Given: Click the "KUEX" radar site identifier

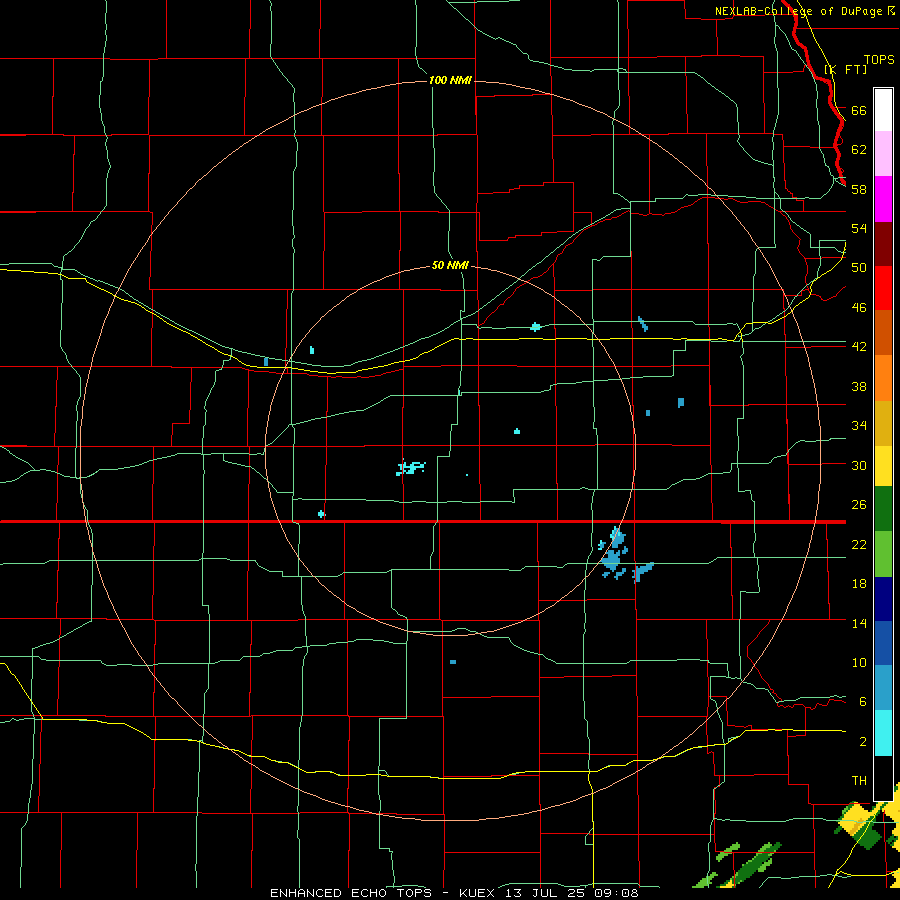Looking at the screenshot, I should coord(476,893).
